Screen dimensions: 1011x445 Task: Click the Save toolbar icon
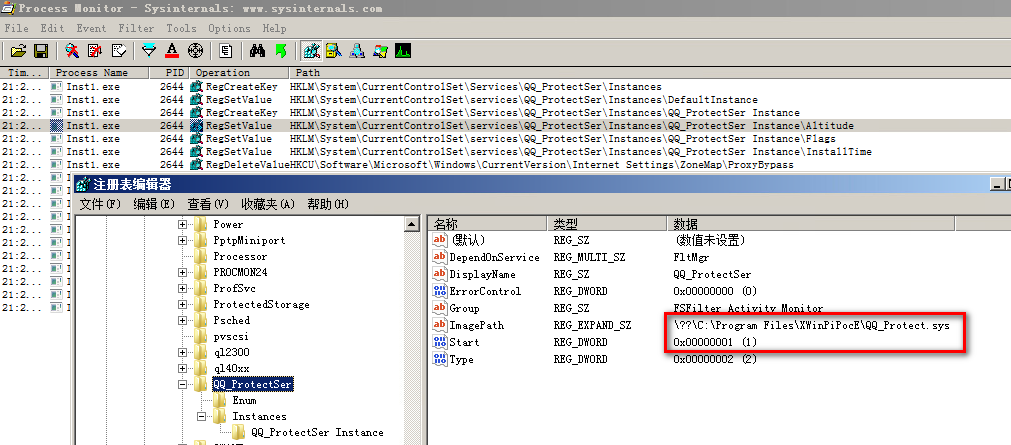41,51
